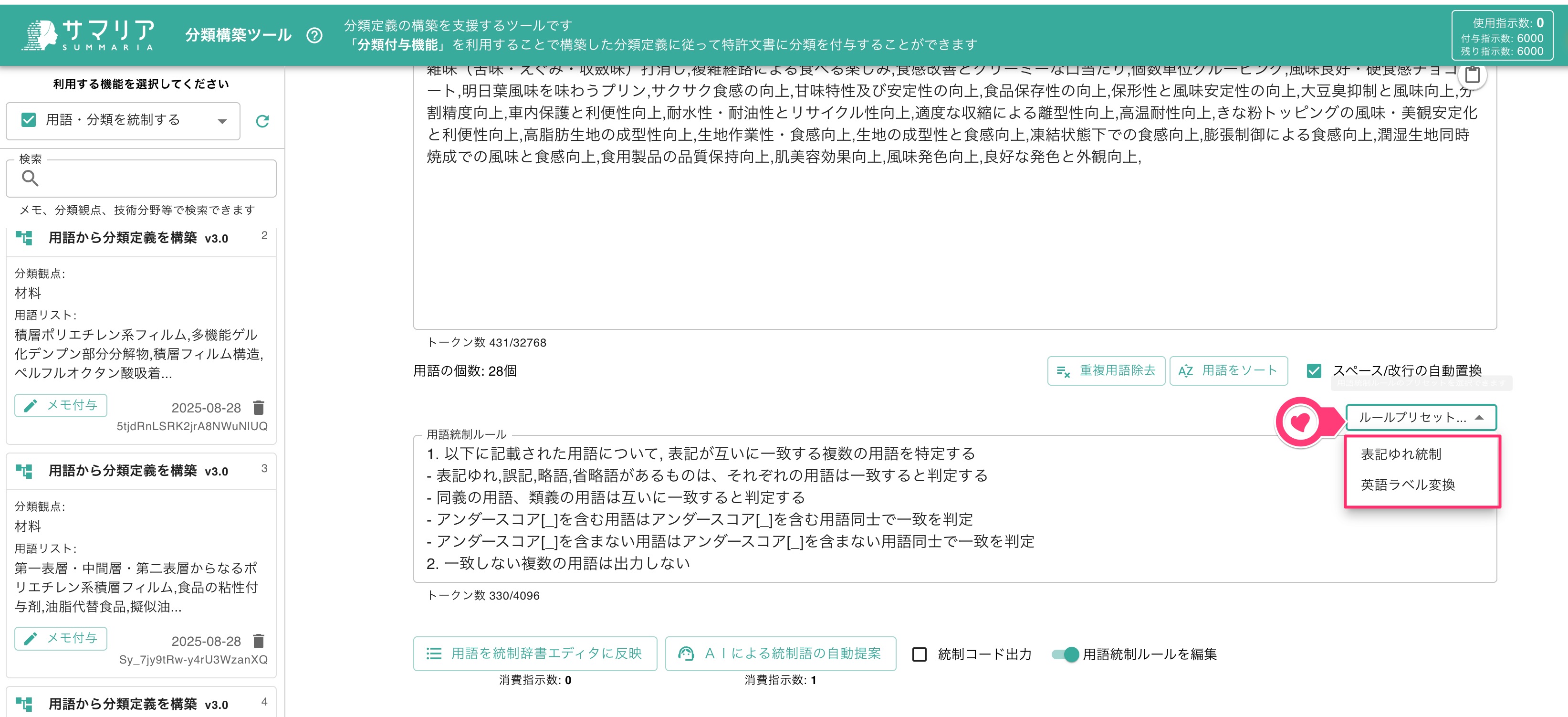Click 重複用語除去 button
1568x717 pixels.
tap(1106, 370)
